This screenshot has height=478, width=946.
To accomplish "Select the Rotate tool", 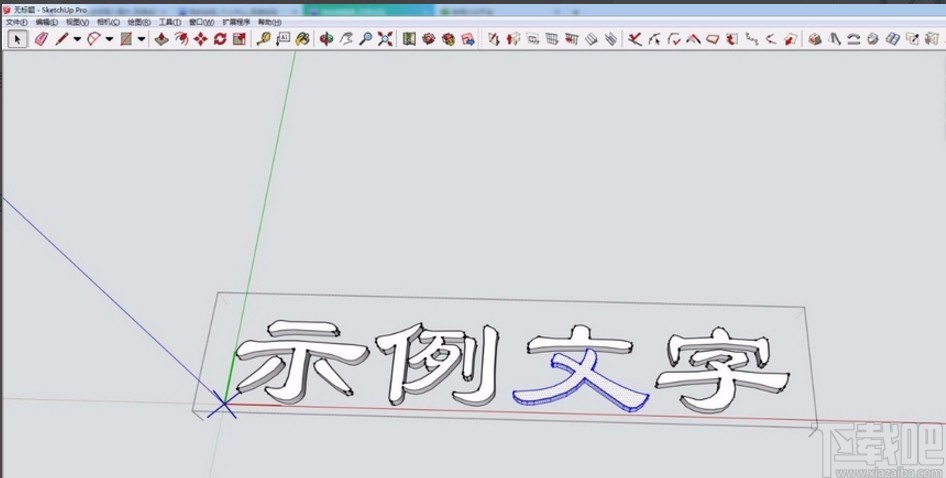I will tap(220, 39).
